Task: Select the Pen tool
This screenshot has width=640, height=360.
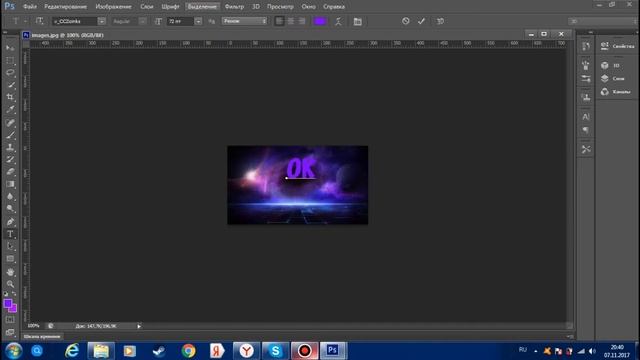Action: [10, 222]
